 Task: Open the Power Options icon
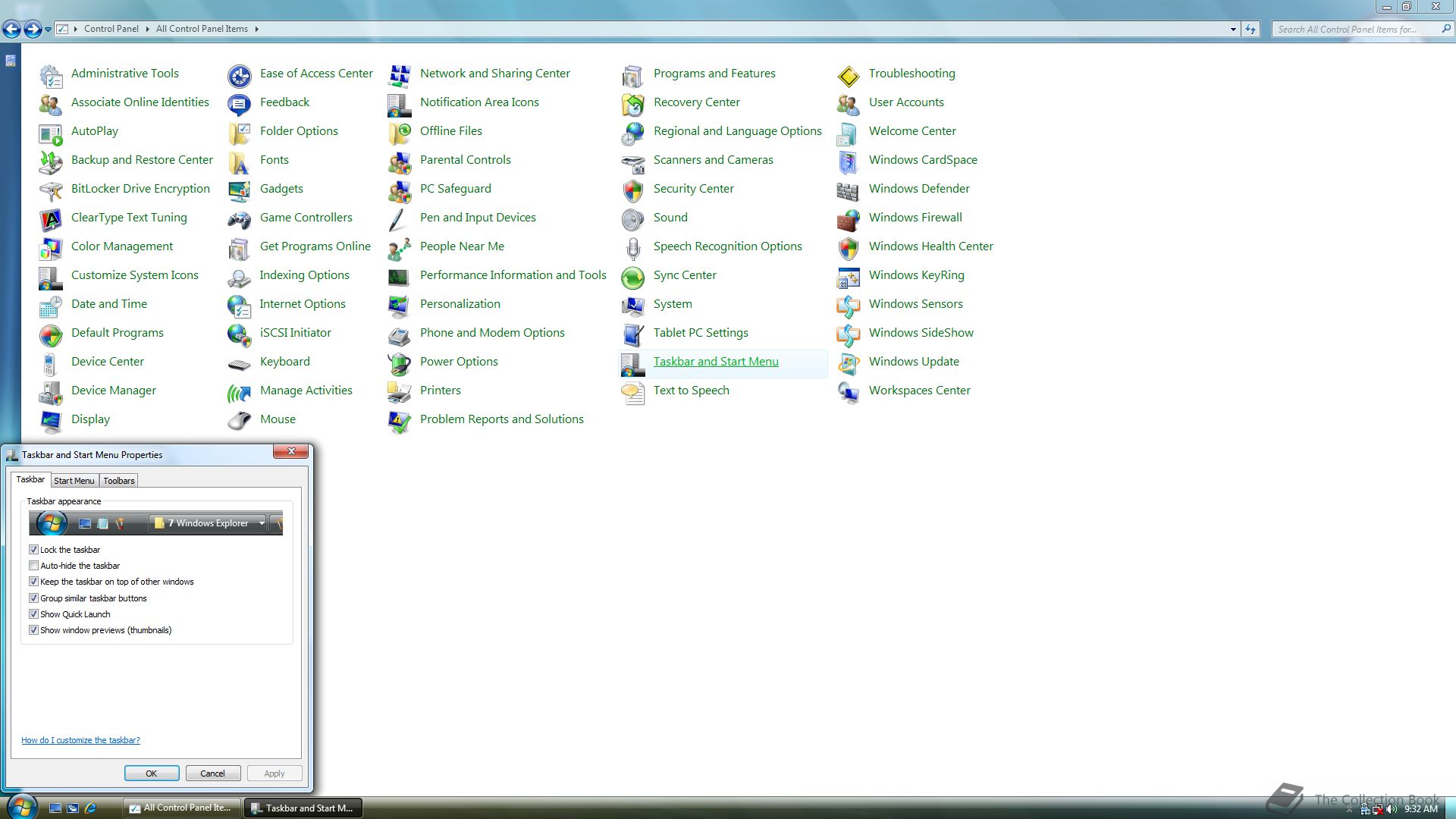coord(400,363)
